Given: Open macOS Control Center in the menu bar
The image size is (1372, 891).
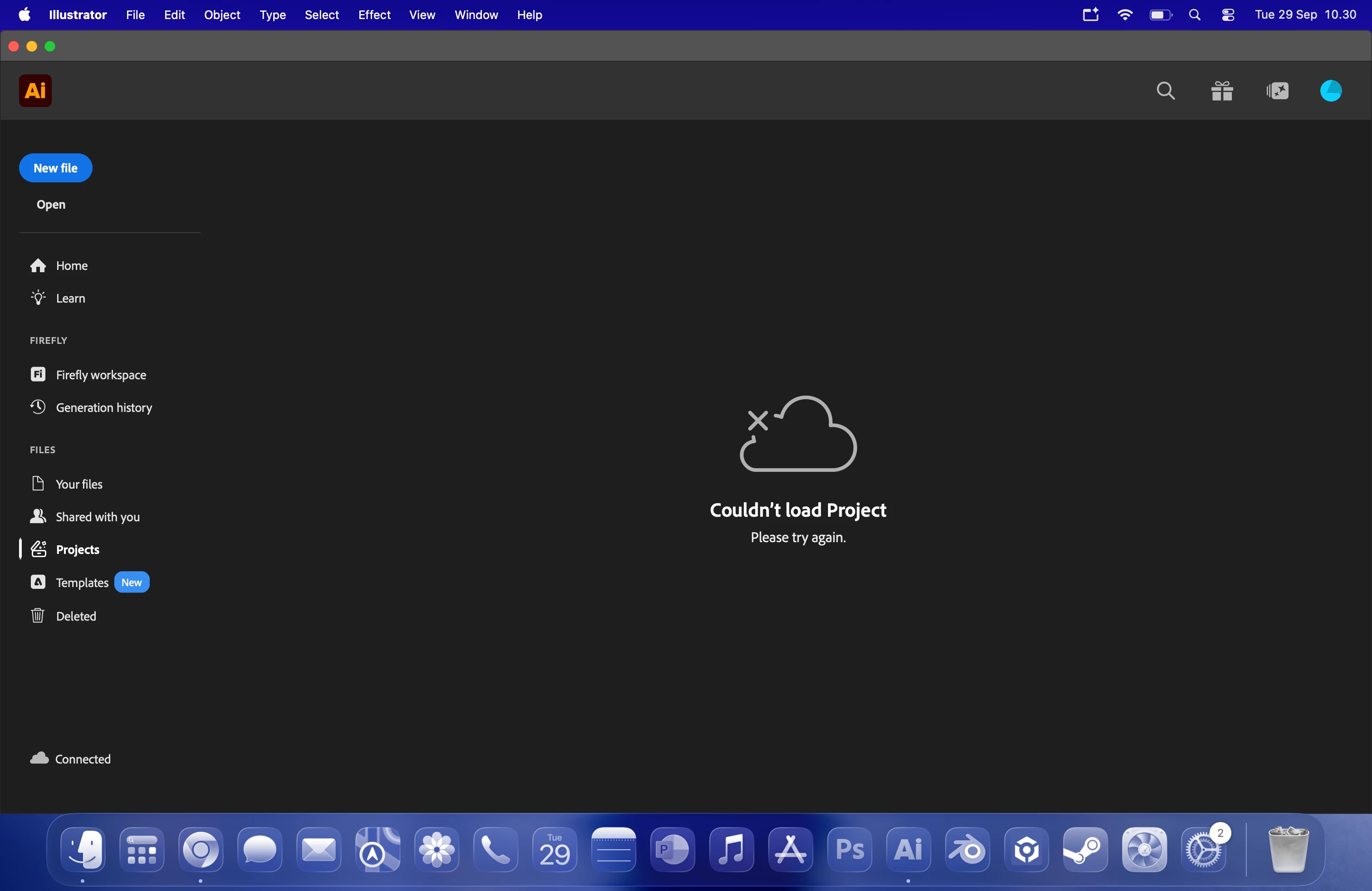Looking at the screenshot, I should pyautogui.click(x=1228, y=15).
